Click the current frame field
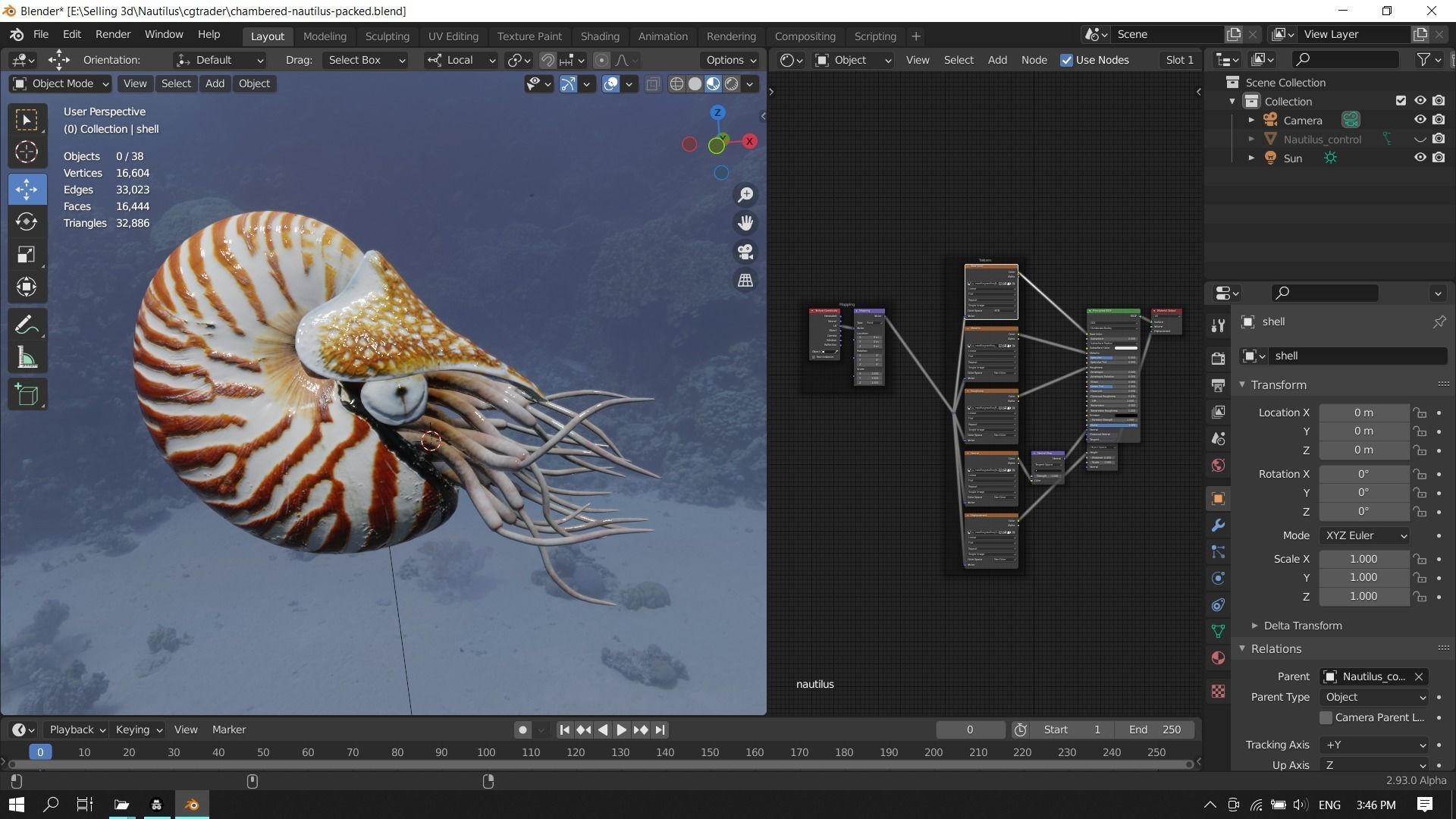The width and height of the screenshot is (1456, 819). (970, 730)
